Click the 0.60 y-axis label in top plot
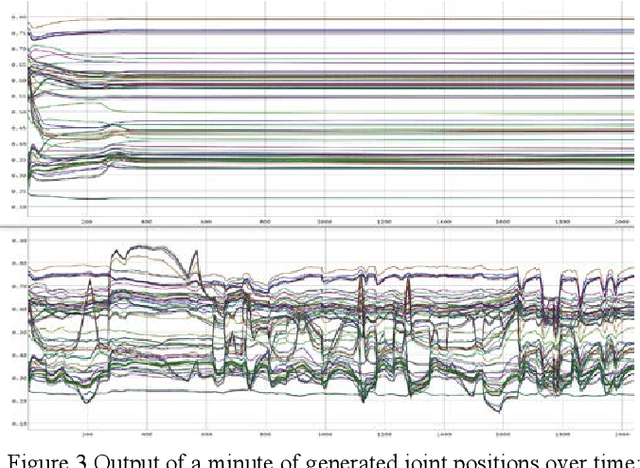Screen dimensions: 640x468 pos(19,80)
